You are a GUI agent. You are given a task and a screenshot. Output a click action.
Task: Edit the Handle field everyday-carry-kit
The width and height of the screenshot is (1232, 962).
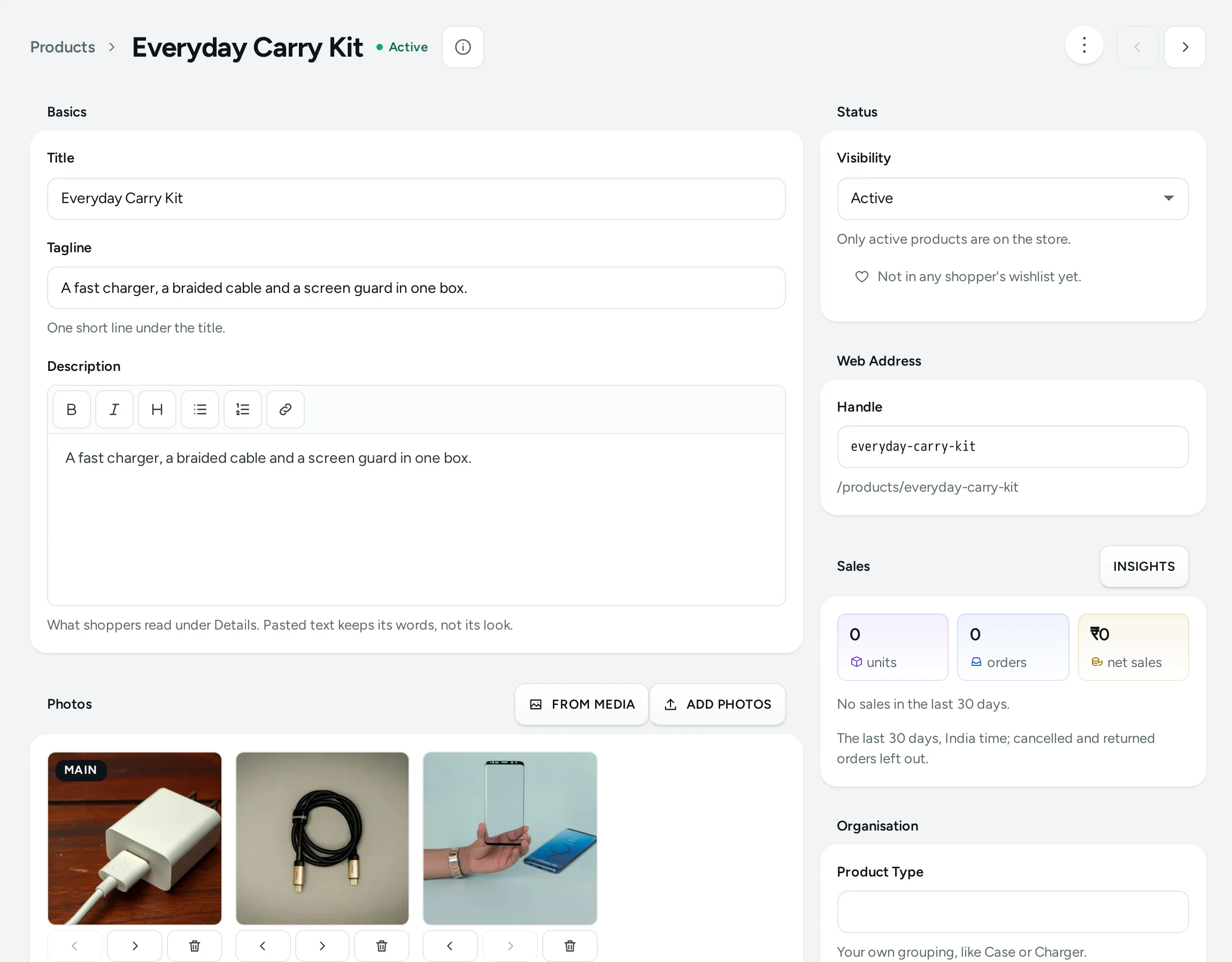1013,447
